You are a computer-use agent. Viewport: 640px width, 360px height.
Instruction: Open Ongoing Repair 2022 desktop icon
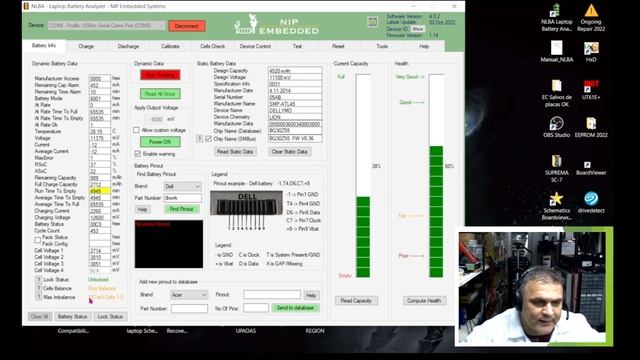pos(591,17)
